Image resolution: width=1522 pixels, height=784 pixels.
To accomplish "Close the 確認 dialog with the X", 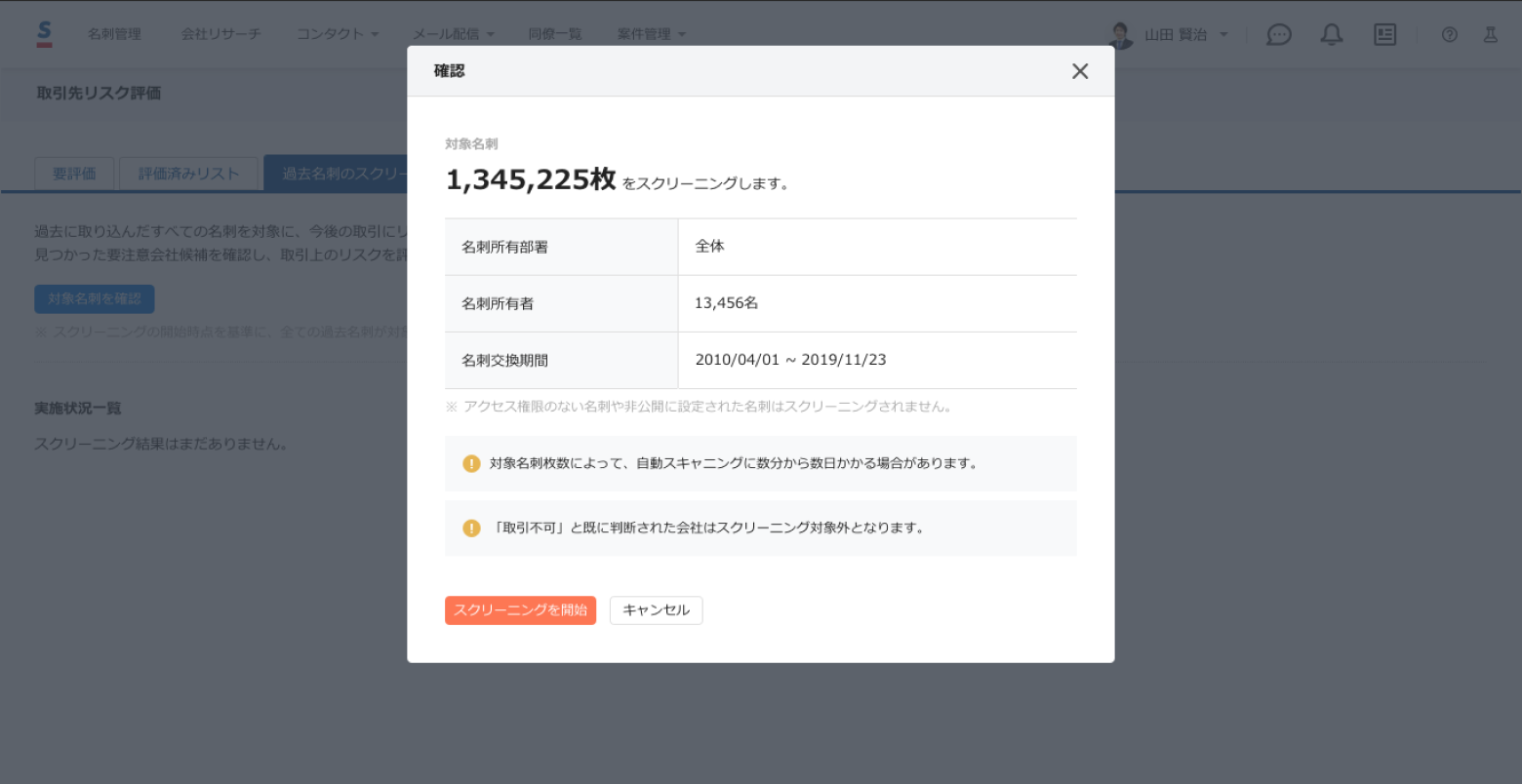I will point(1079,71).
